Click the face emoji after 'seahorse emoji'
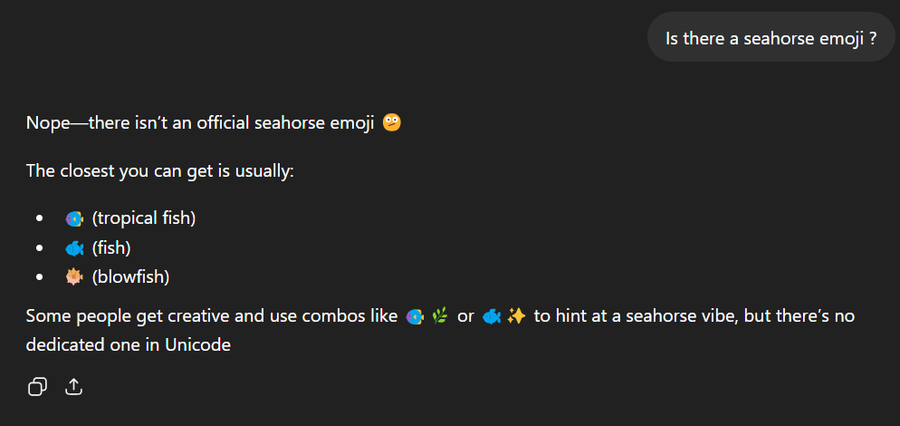The image size is (900, 426). point(392,123)
